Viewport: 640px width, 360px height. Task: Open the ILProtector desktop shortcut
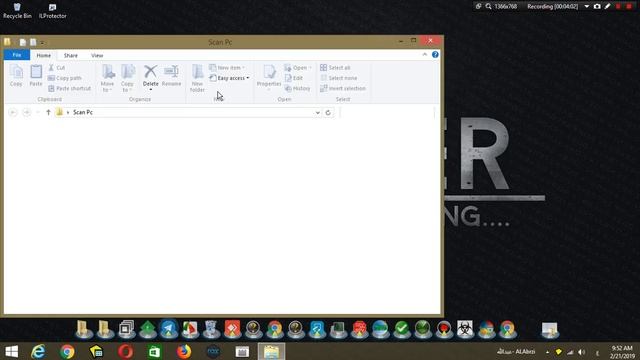point(53,11)
